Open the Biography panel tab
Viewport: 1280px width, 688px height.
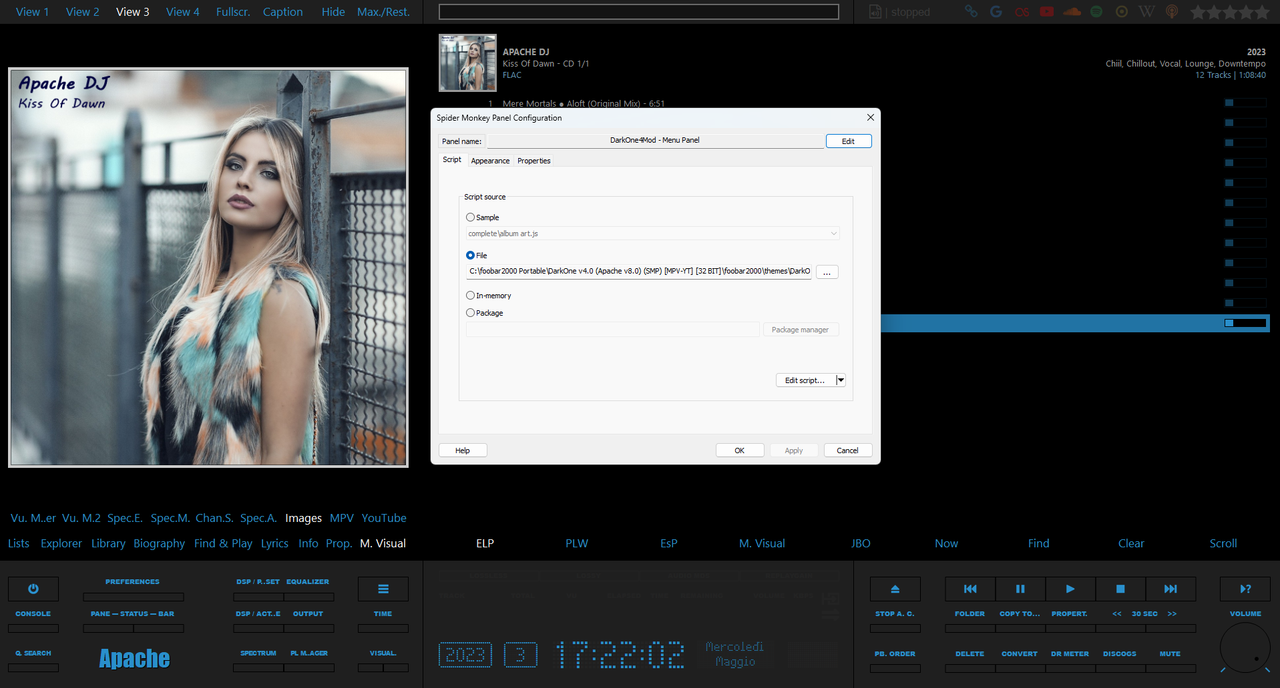pos(159,543)
